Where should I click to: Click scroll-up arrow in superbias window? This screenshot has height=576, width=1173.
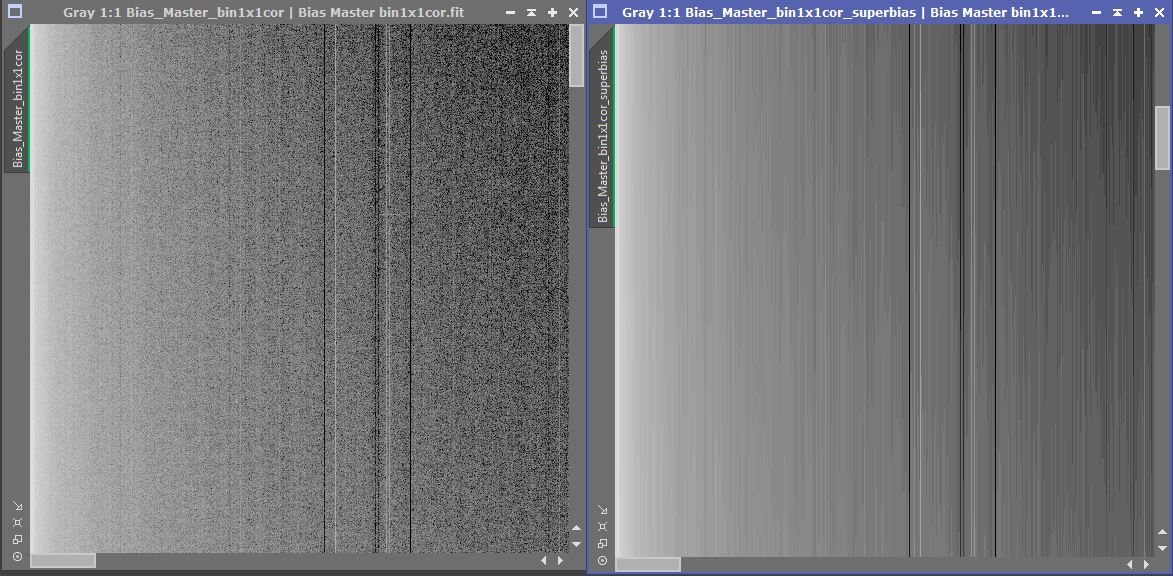point(1163,532)
